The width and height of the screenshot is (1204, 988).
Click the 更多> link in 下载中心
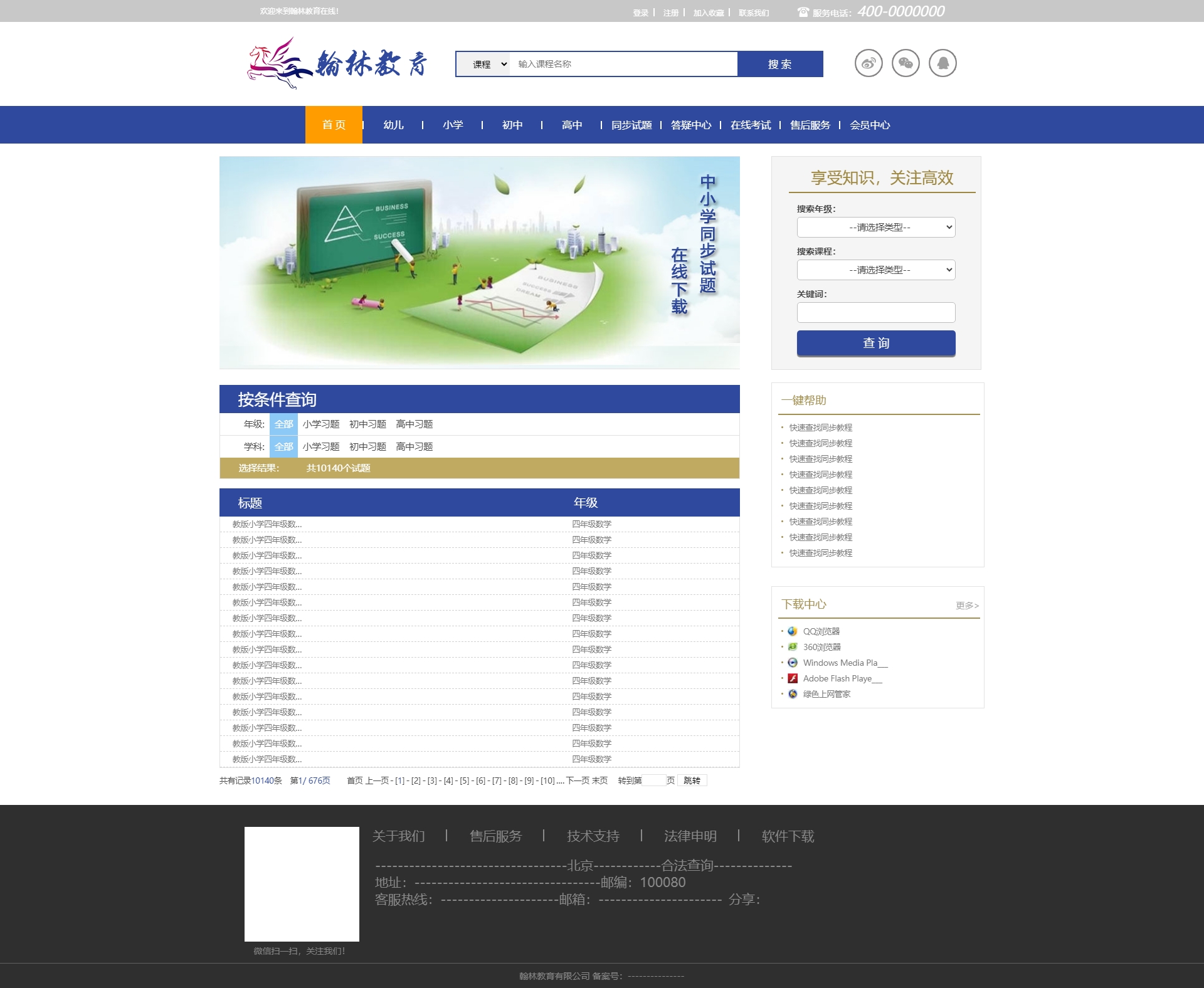point(967,606)
